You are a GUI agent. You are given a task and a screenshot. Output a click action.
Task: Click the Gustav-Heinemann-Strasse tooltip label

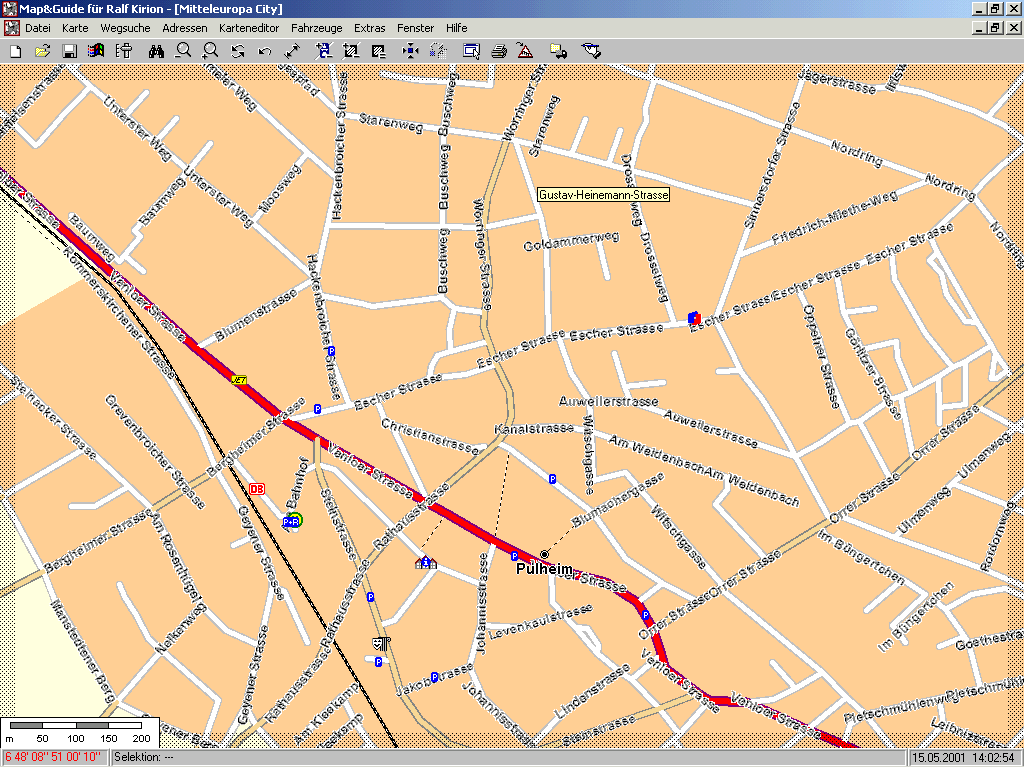[603, 195]
